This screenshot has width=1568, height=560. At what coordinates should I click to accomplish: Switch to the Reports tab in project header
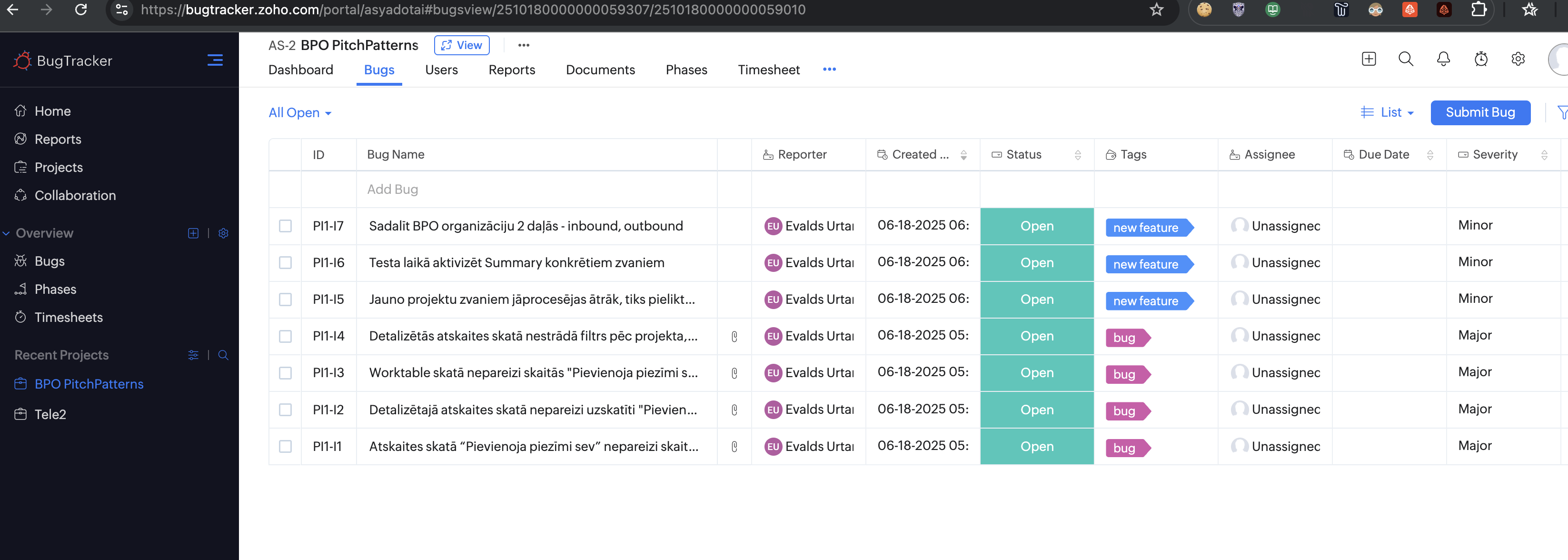[x=512, y=70]
